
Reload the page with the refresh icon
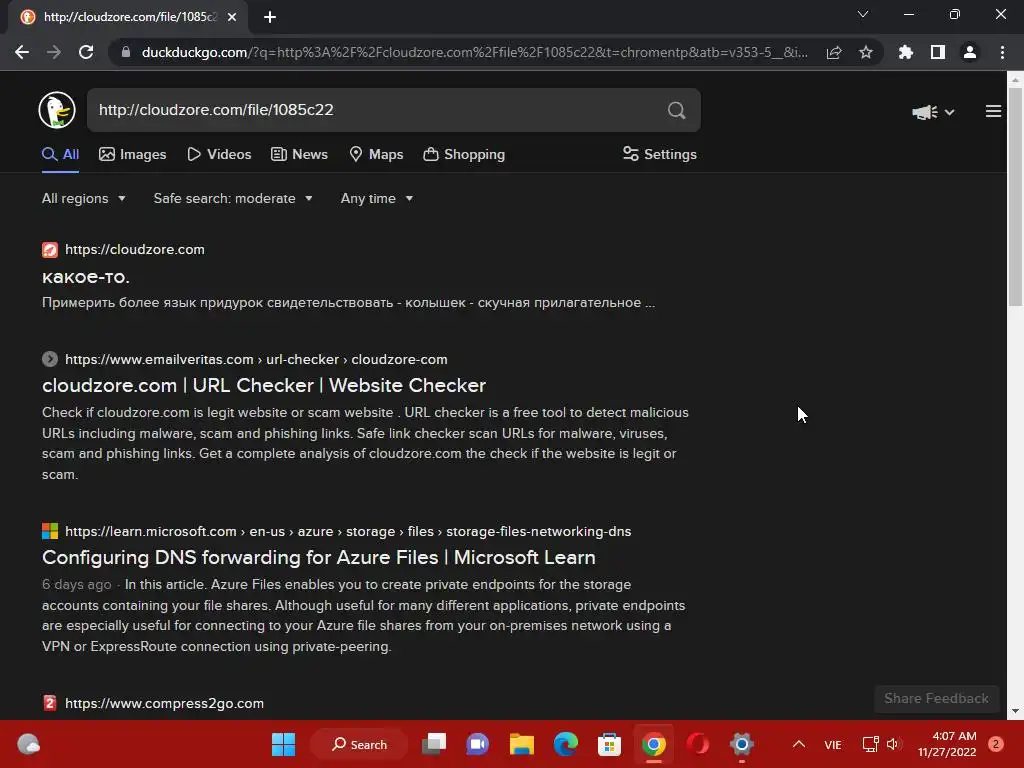[x=86, y=52]
